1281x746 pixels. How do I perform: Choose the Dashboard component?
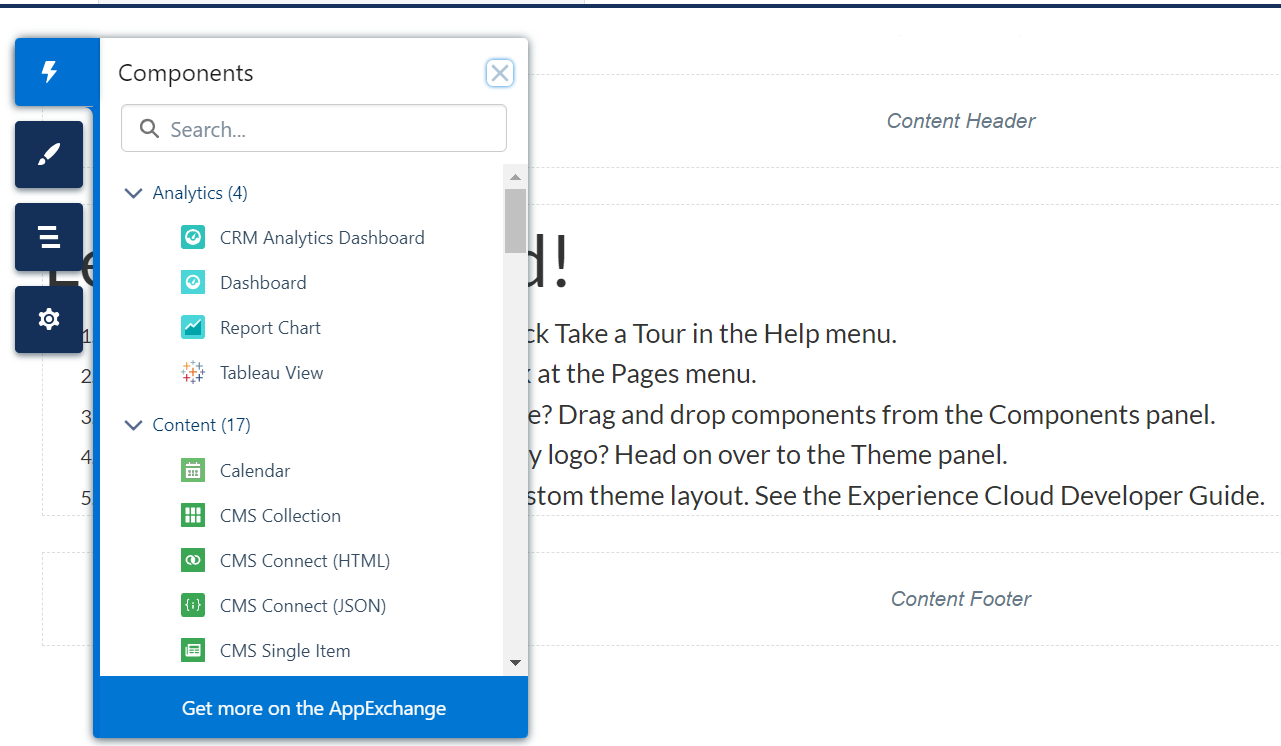tap(263, 283)
